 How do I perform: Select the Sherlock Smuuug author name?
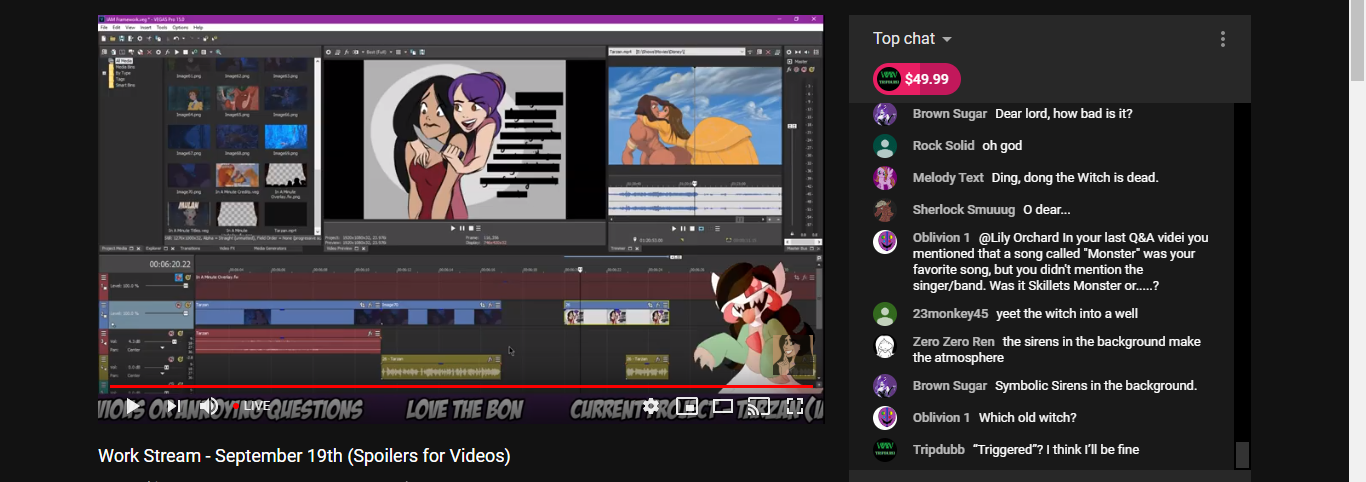[964, 210]
